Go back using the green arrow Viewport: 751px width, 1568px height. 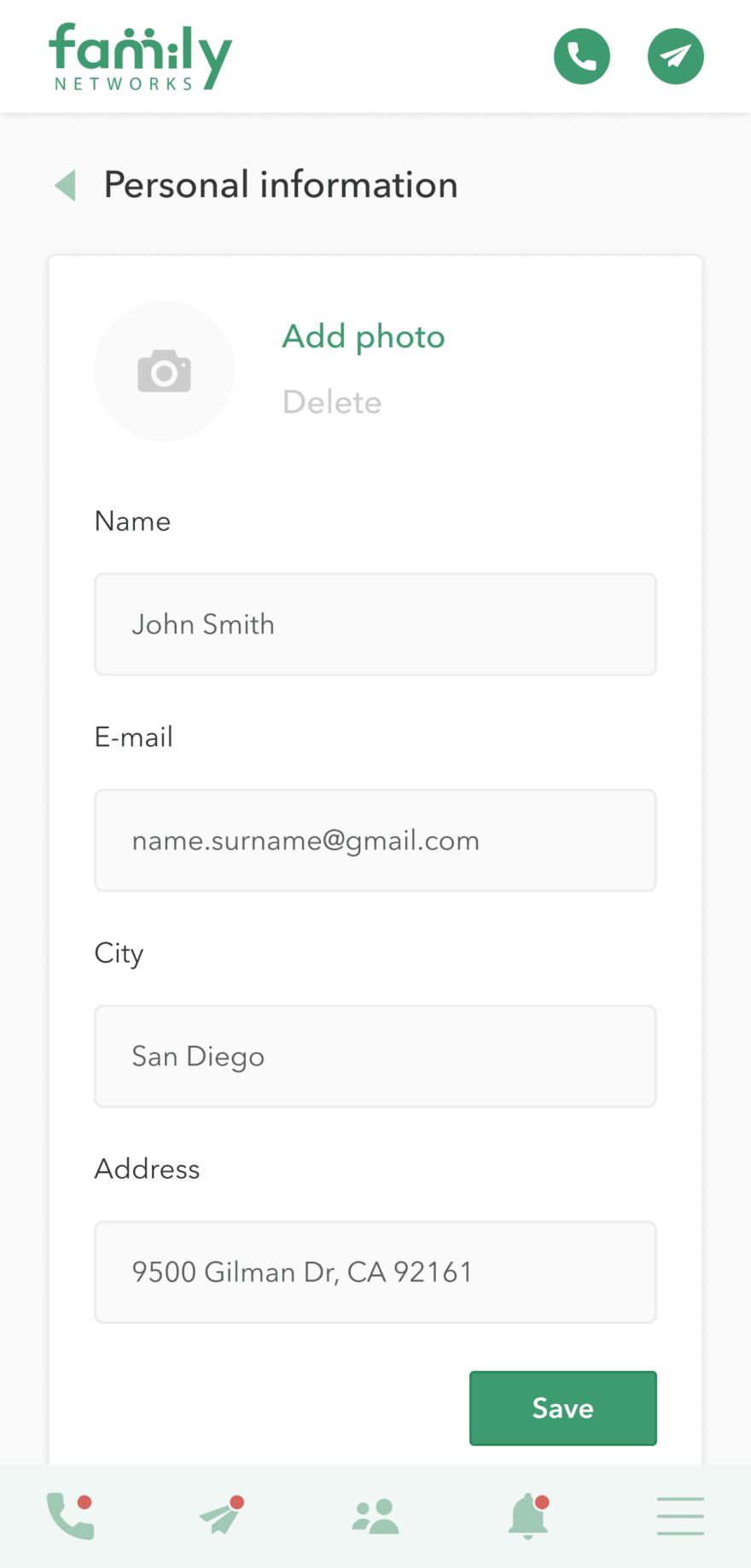click(x=66, y=184)
